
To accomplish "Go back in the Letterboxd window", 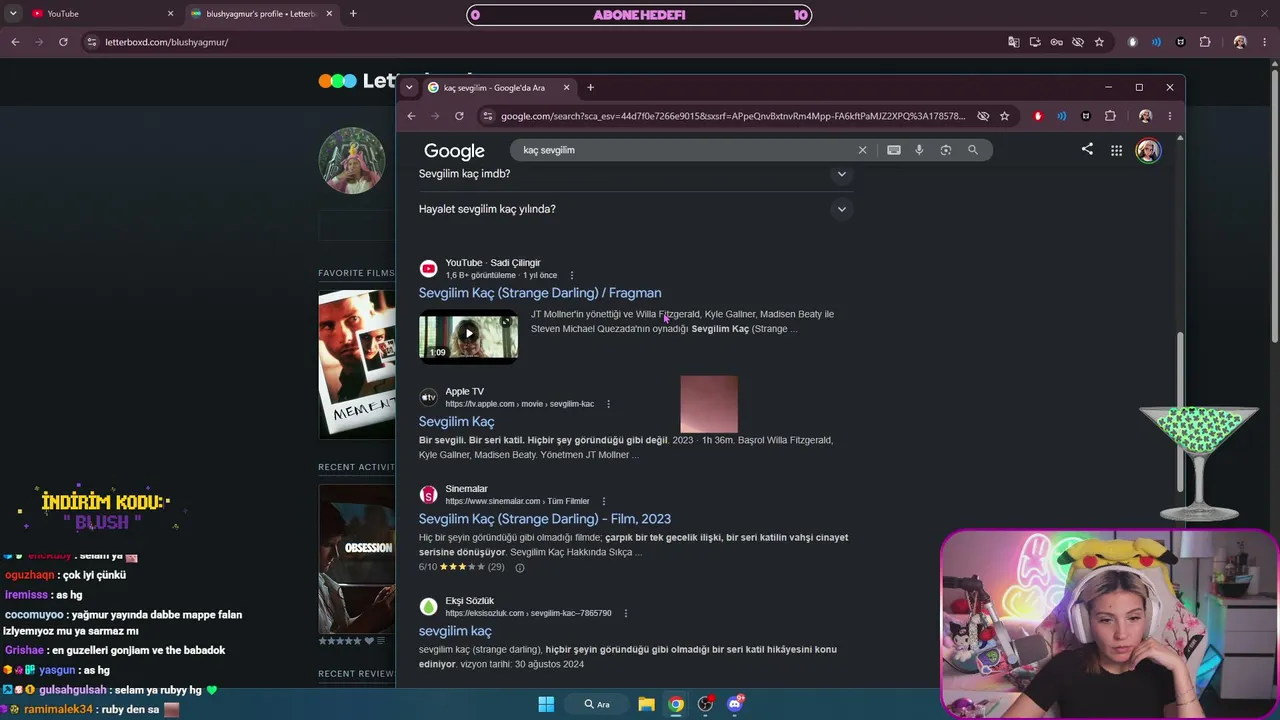I will [x=15, y=42].
